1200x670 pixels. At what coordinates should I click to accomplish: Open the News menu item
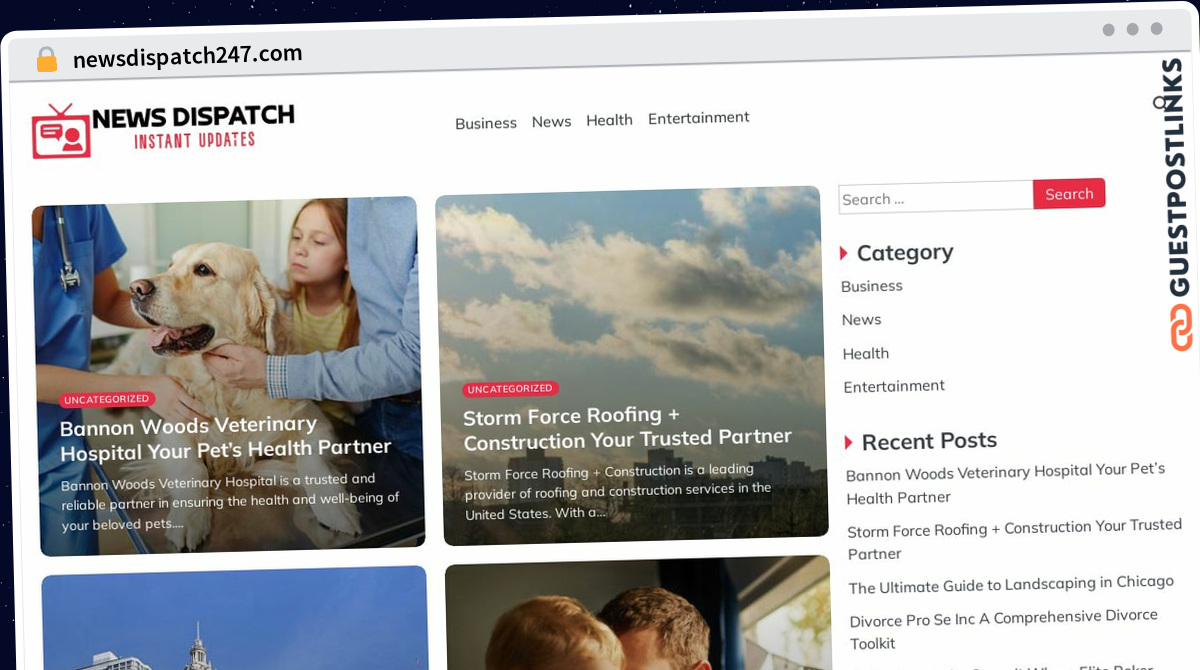click(551, 121)
